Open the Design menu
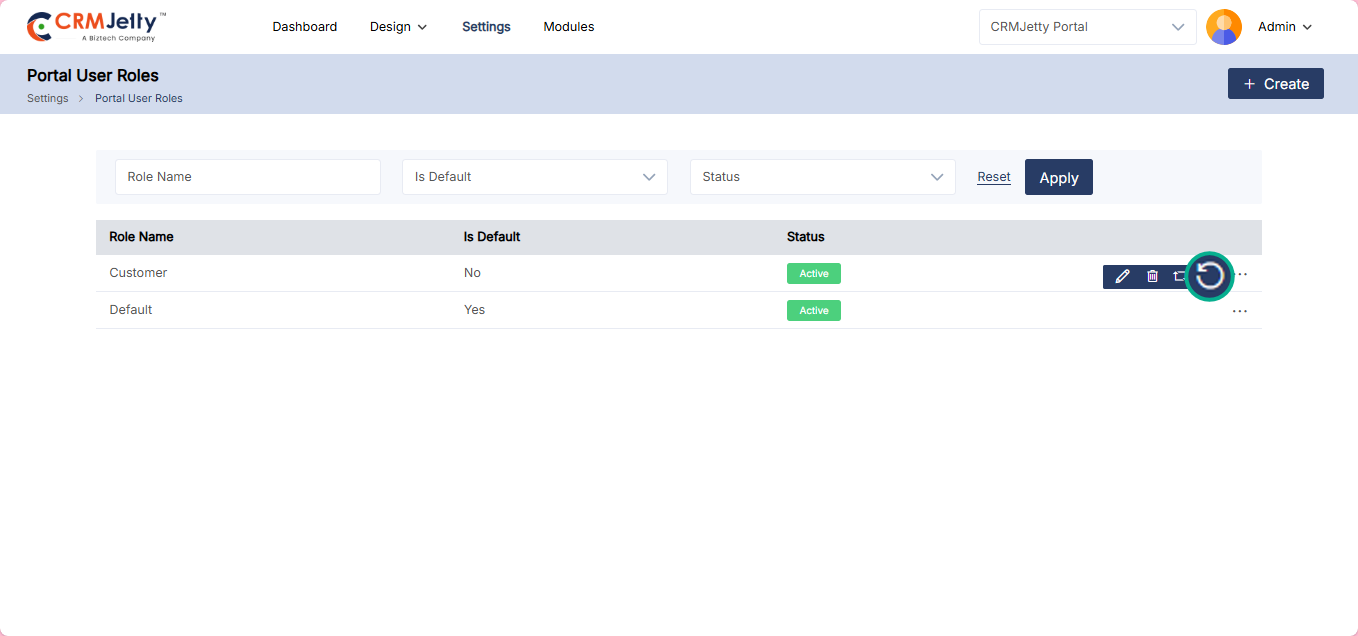Screen dimensions: 1358x636 point(398,27)
